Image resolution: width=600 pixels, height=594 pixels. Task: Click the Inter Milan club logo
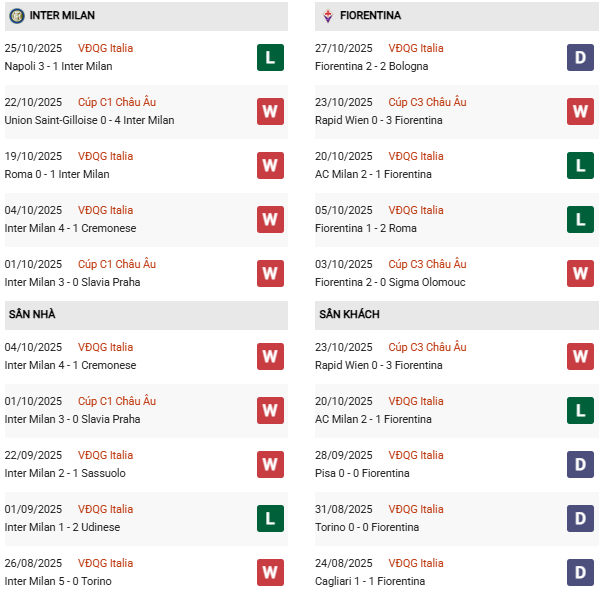click(x=16, y=16)
